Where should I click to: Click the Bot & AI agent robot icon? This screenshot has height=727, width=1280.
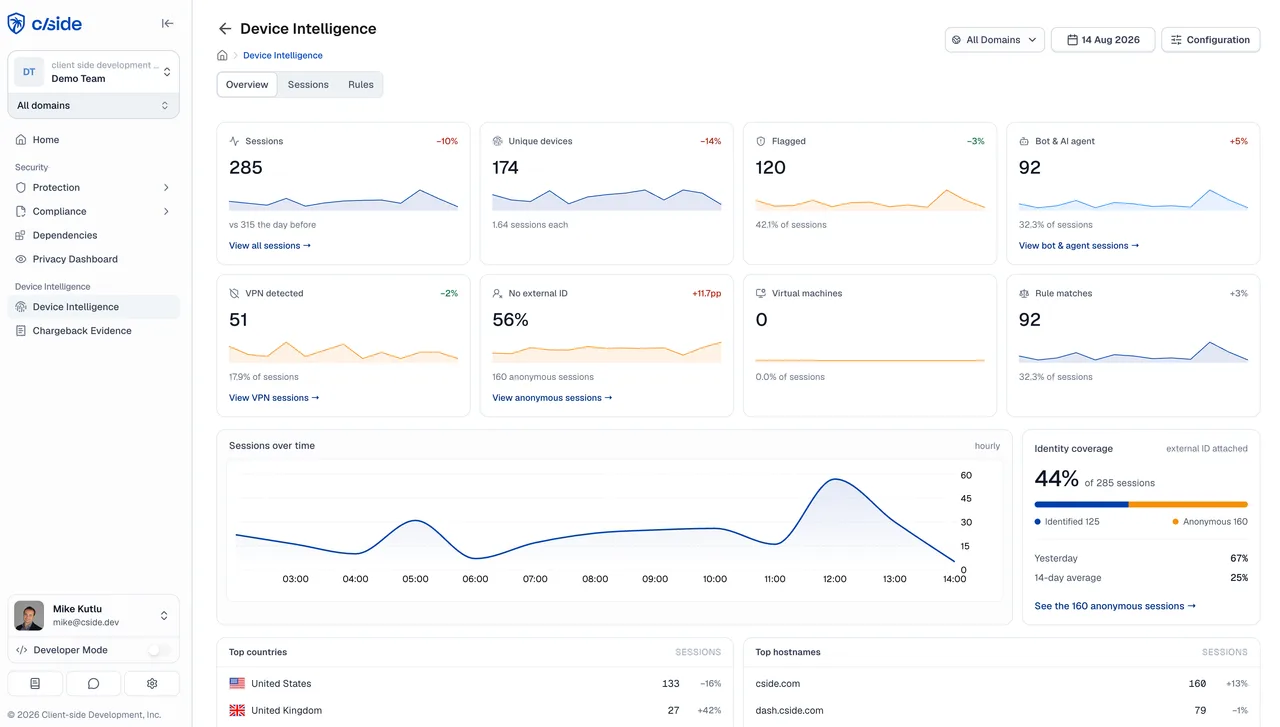(x=1024, y=142)
